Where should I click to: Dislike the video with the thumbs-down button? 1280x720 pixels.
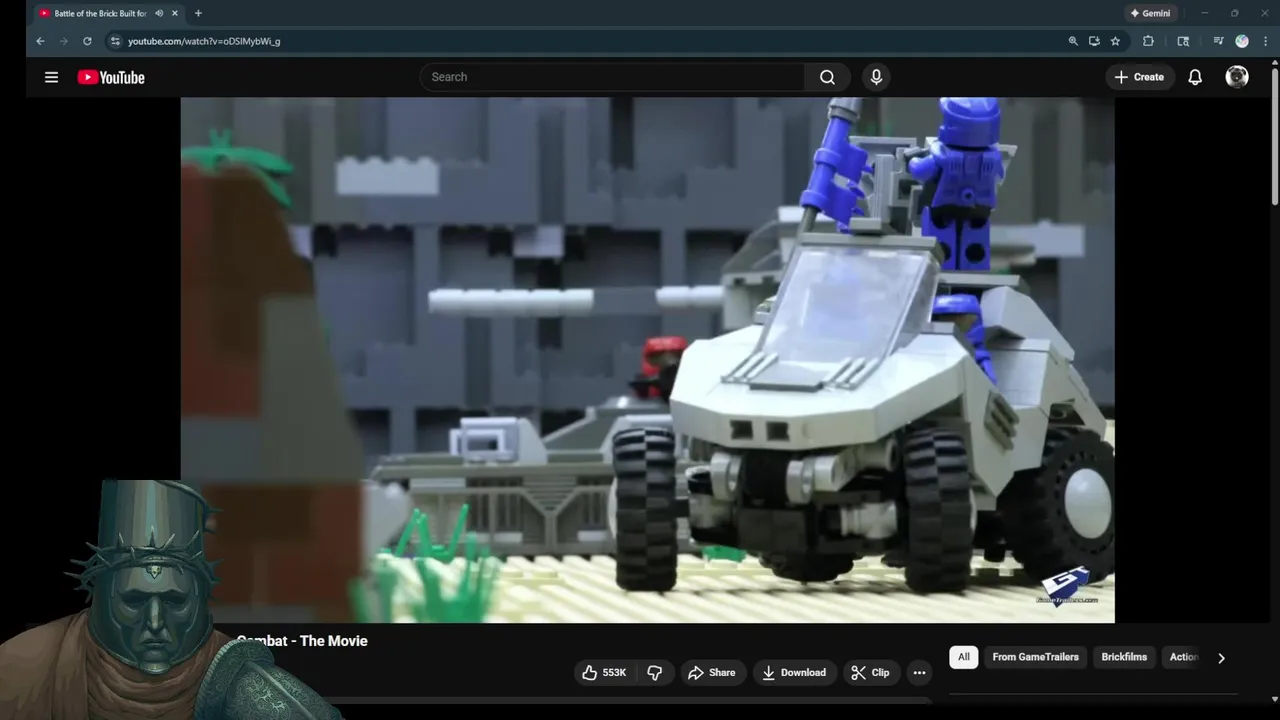point(655,673)
